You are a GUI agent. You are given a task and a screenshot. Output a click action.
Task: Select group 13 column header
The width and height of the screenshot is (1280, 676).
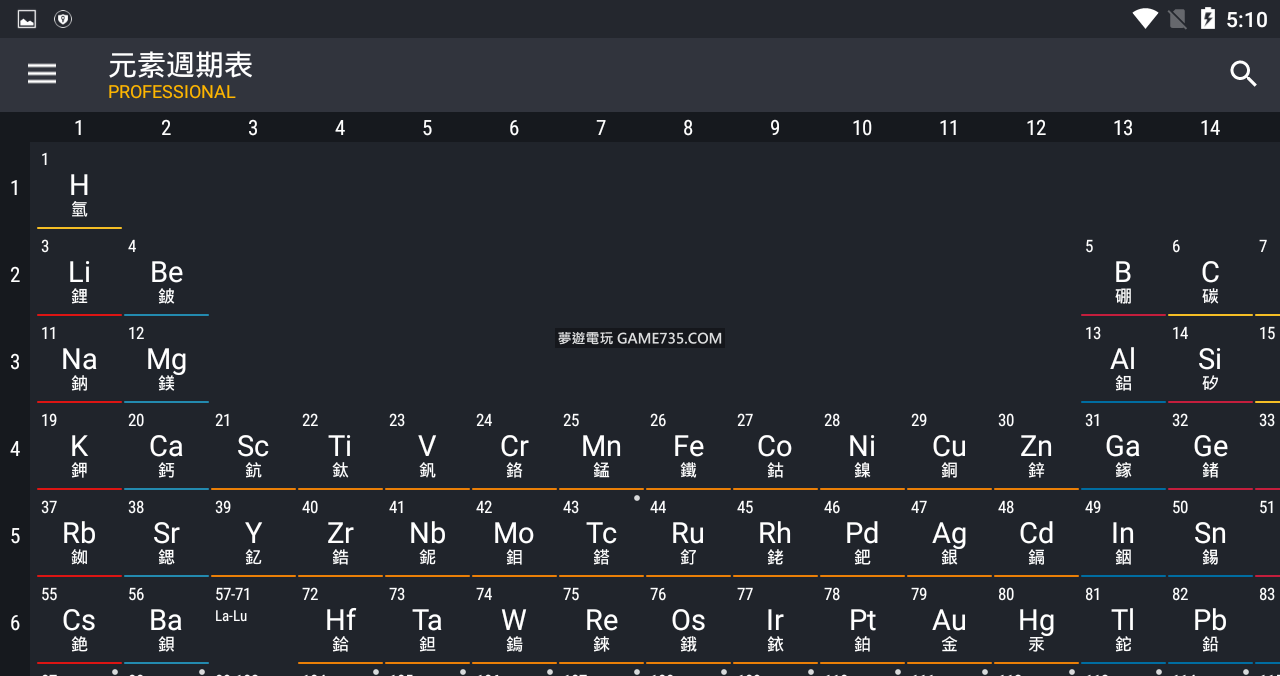pos(1123,128)
